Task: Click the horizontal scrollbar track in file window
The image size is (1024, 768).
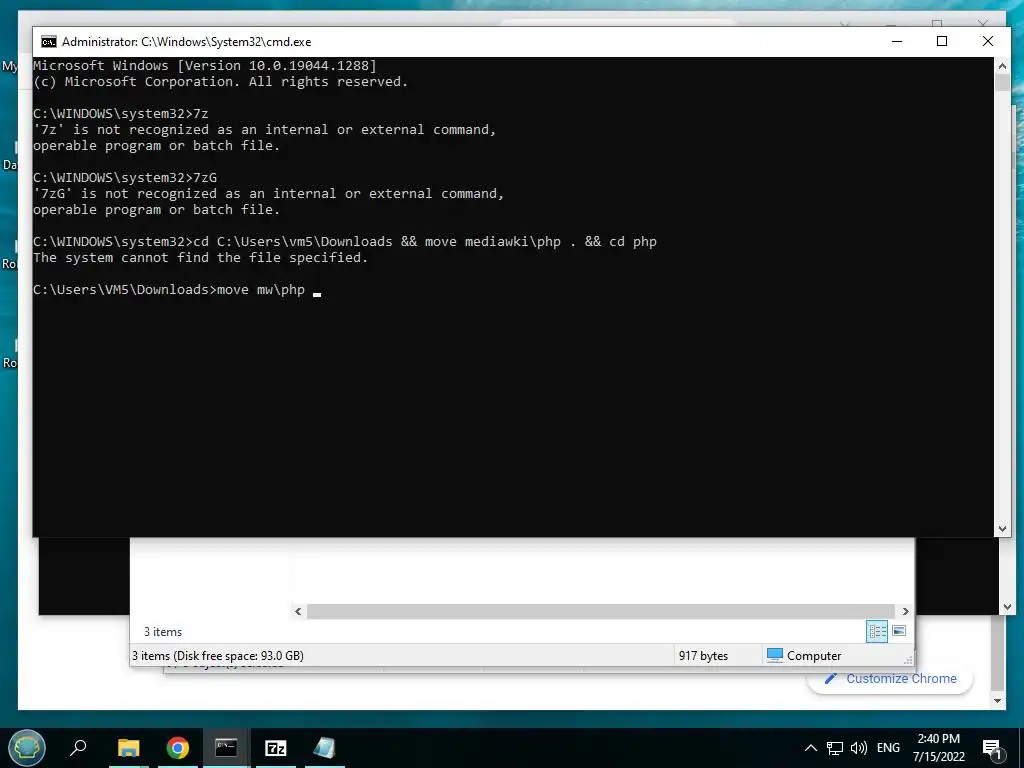Action: tap(601, 611)
